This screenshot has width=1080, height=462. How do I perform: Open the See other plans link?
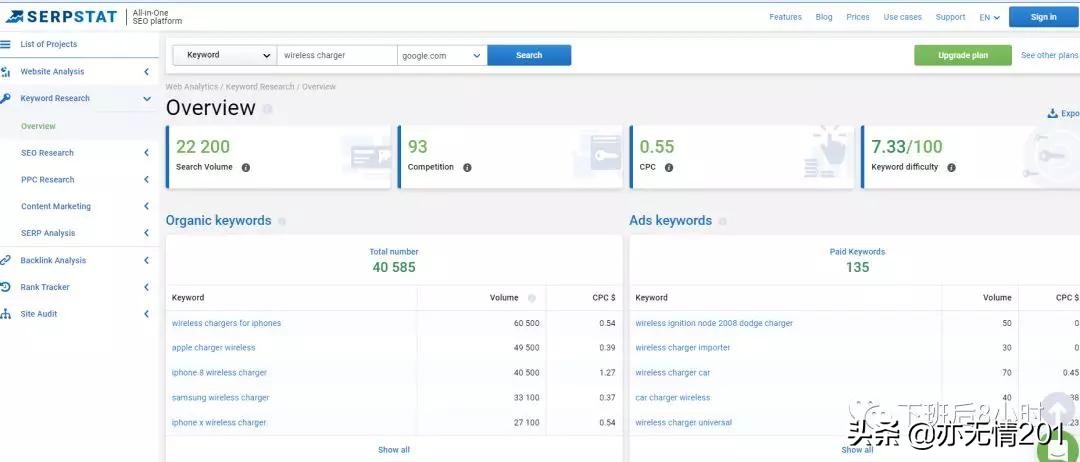[x=1050, y=55]
